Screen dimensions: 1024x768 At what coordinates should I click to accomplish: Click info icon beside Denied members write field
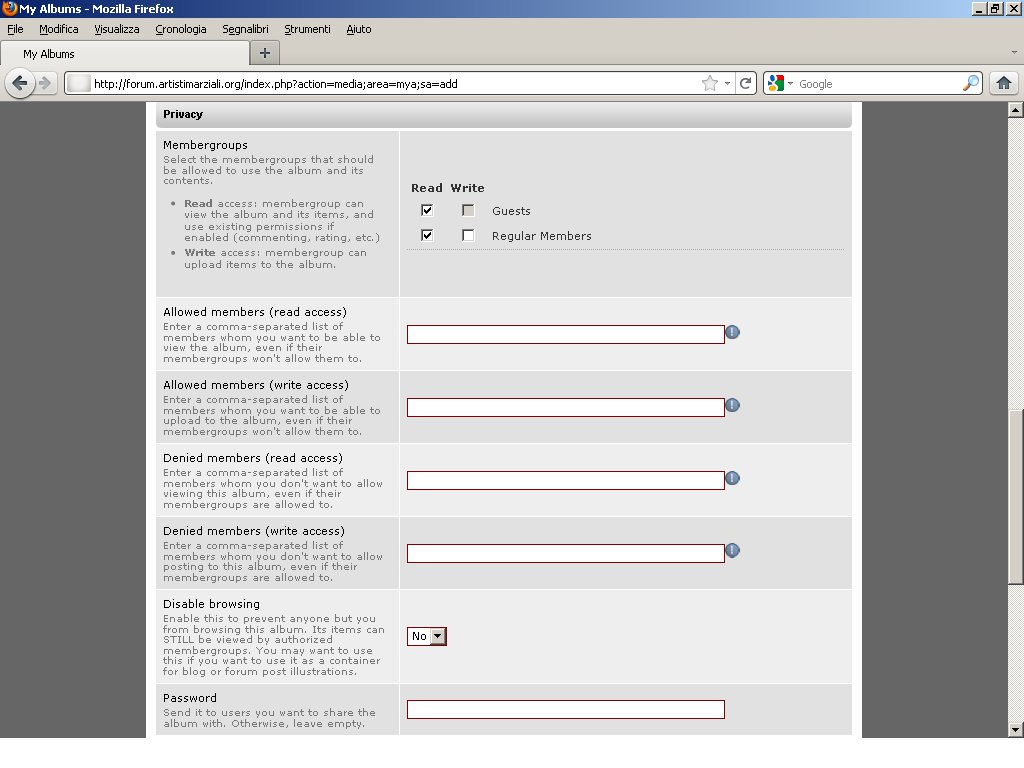tap(732, 551)
